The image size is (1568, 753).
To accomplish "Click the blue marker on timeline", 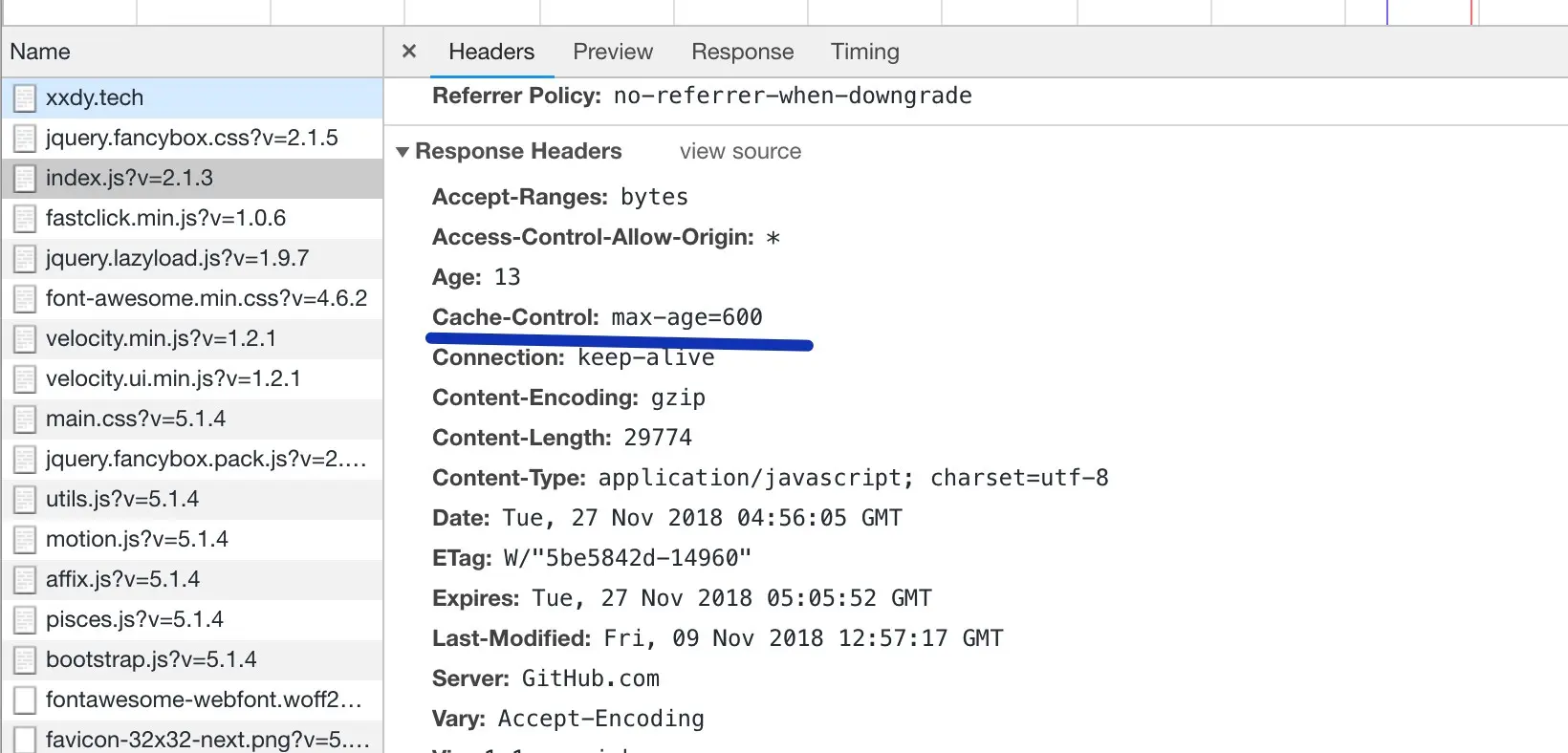I will 1387,11.
